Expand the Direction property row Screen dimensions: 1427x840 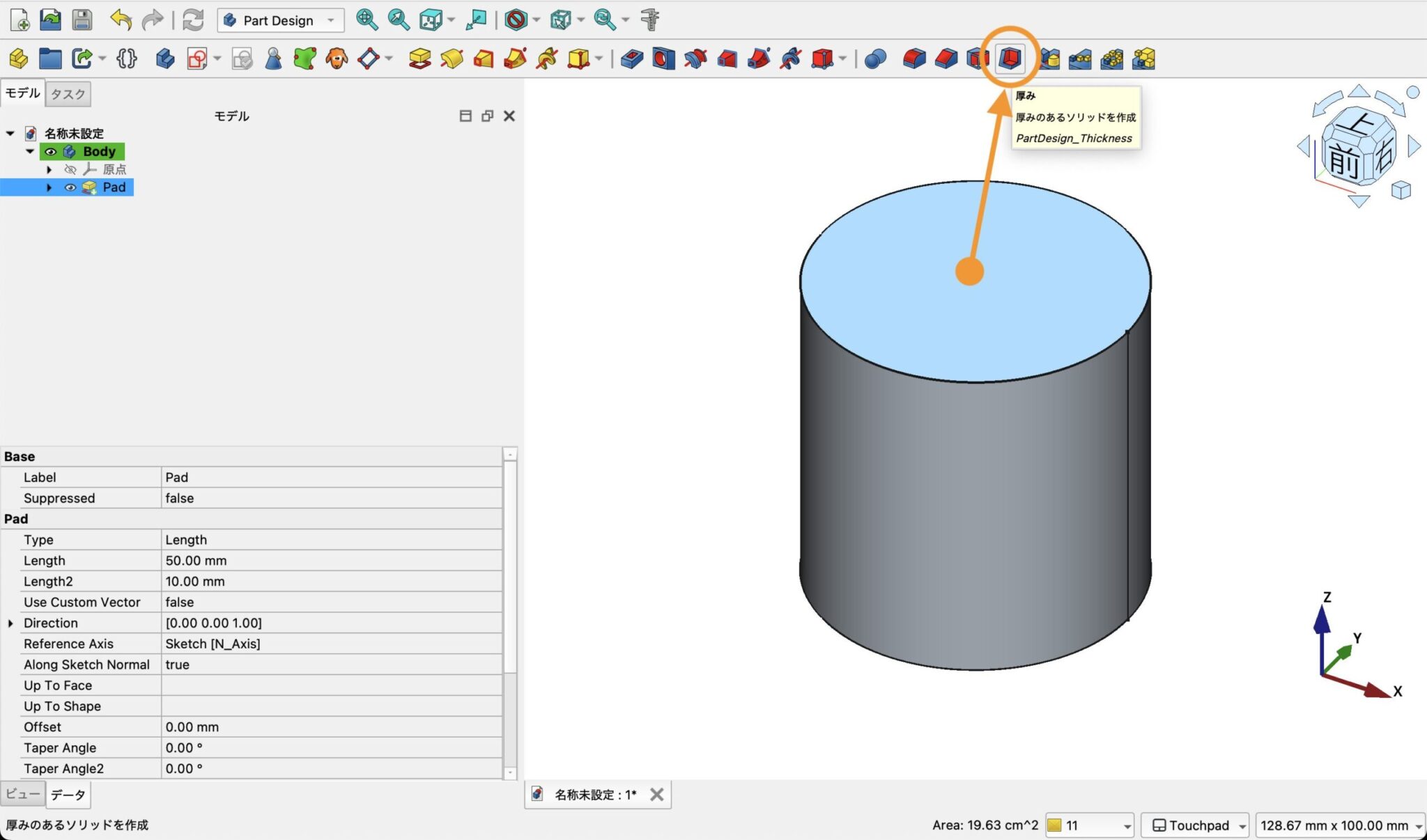pyautogui.click(x=11, y=623)
